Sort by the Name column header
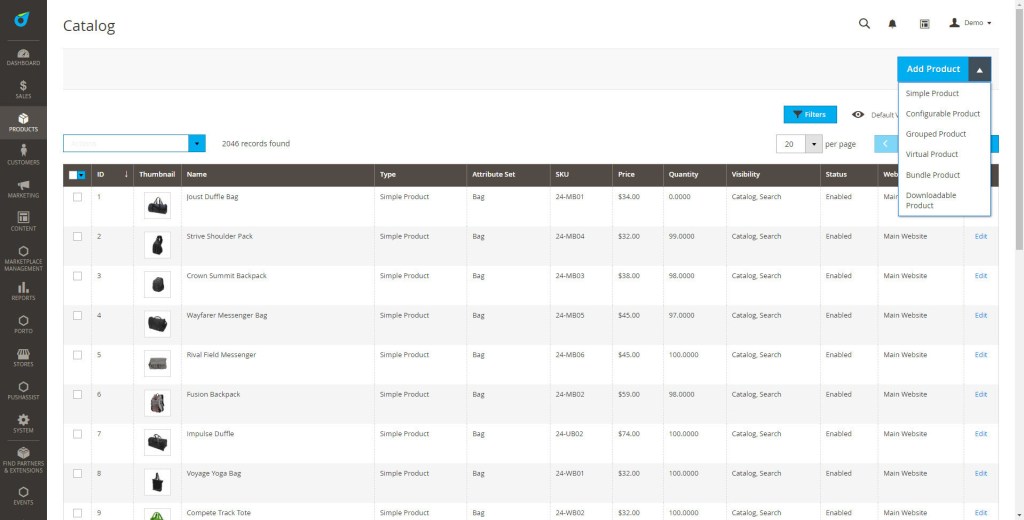The height and width of the screenshot is (520, 1024). click(278, 174)
